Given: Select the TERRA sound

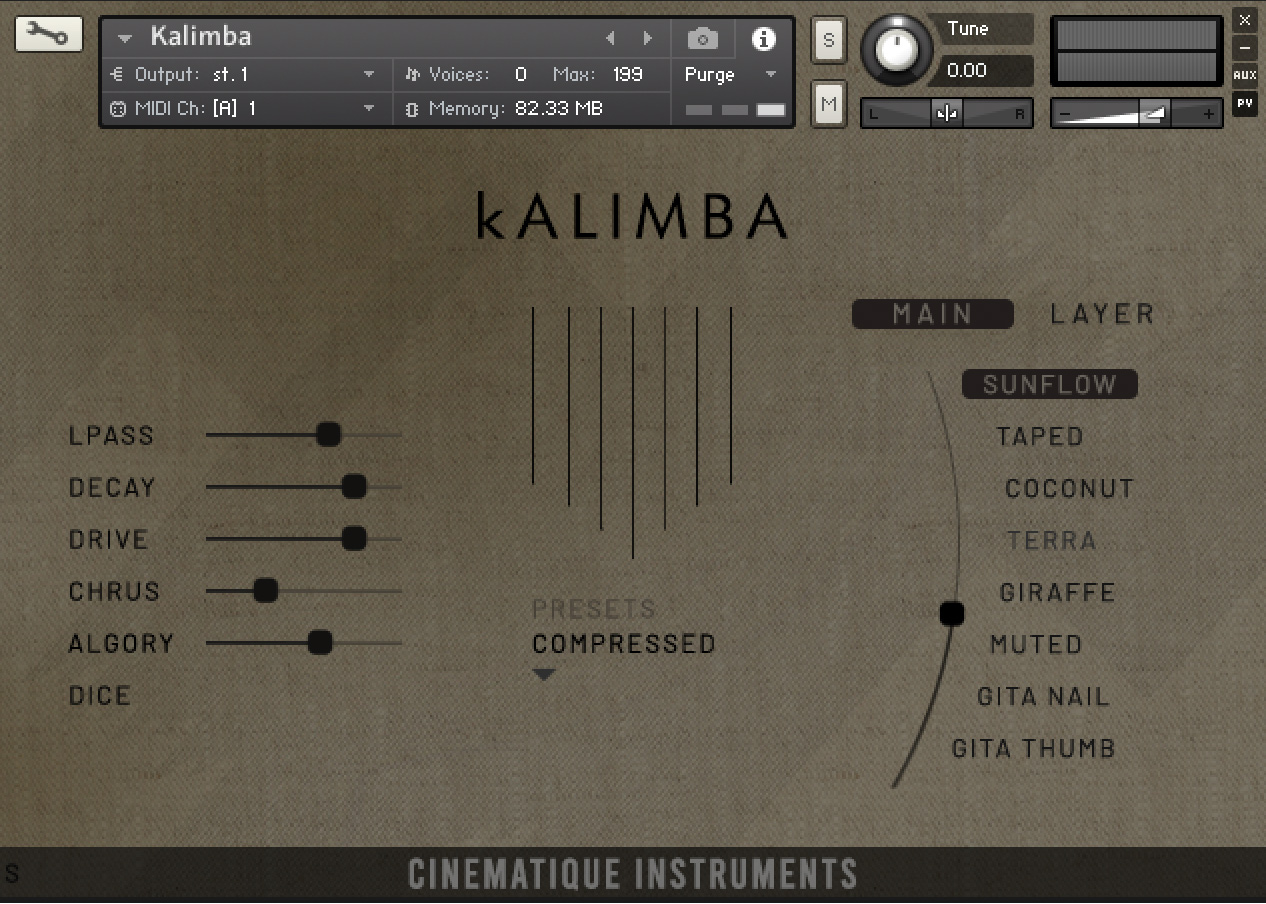Looking at the screenshot, I should [1052, 541].
